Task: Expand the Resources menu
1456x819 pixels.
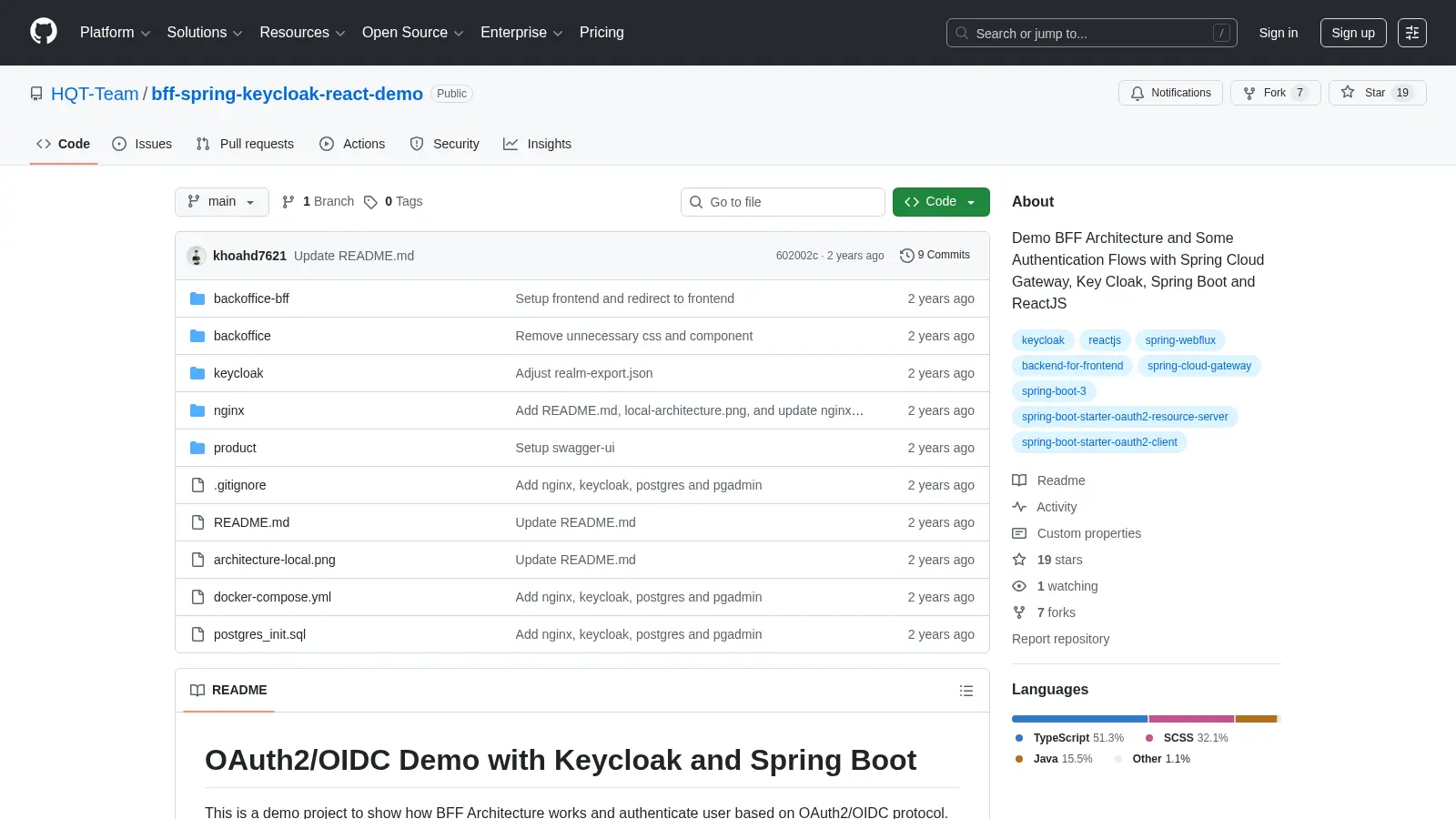Action: pyautogui.click(x=302, y=33)
